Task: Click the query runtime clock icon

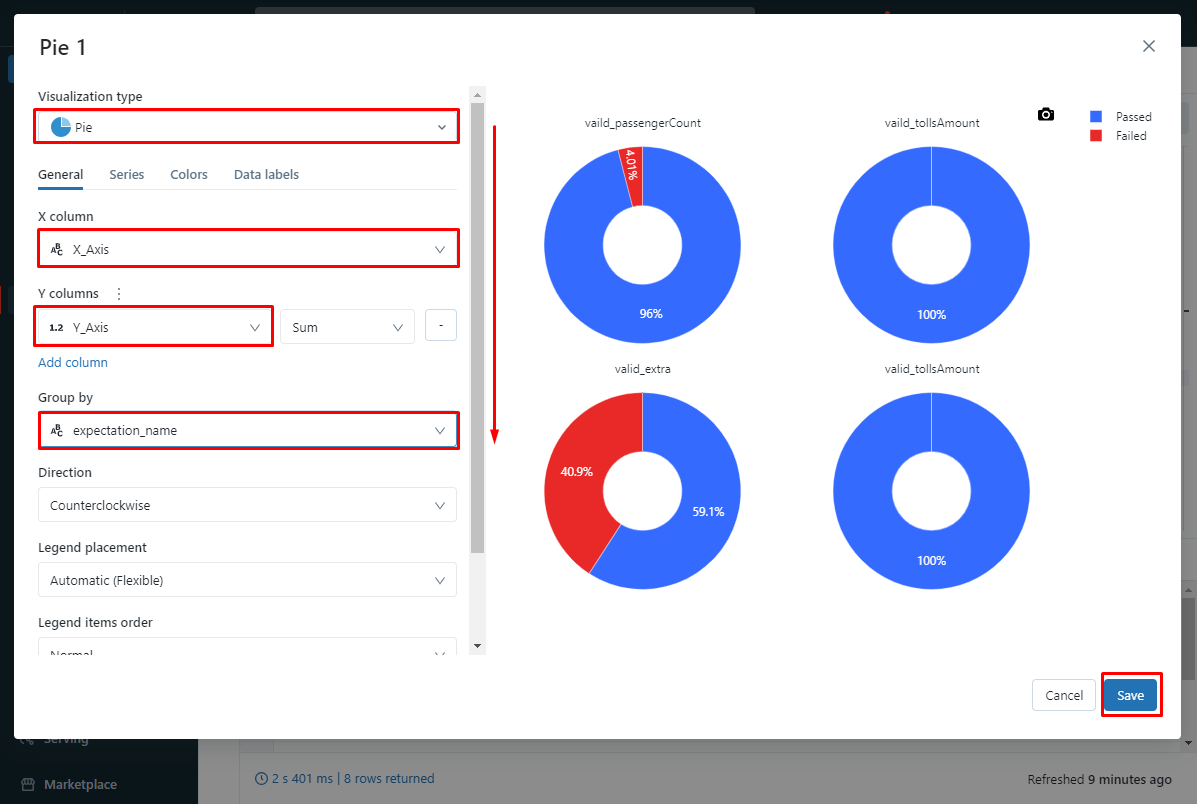Action: 261,779
